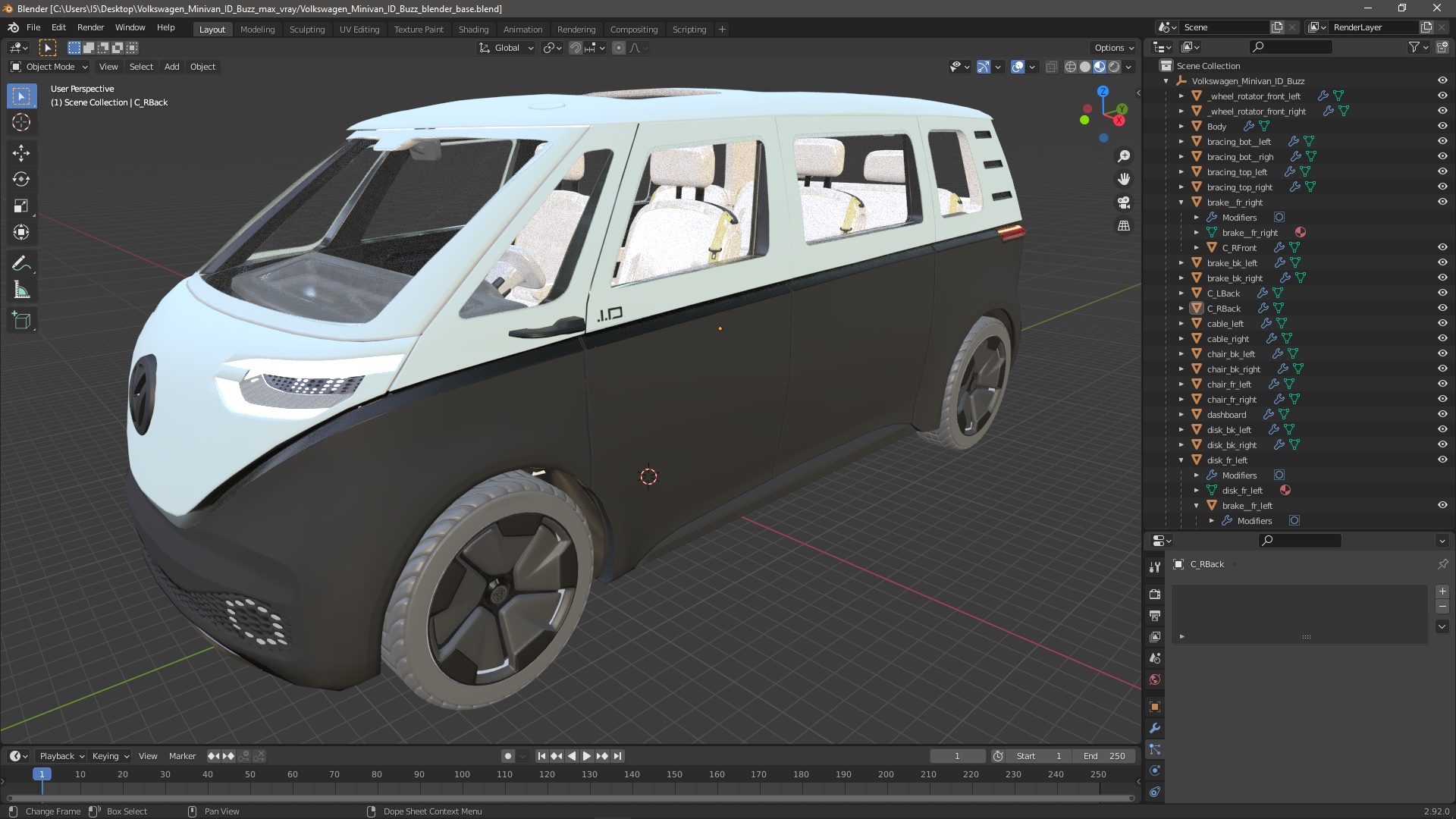Collapse brake_fr_right tree item
The width and height of the screenshot is (1456, 819).
[1181, 202]
